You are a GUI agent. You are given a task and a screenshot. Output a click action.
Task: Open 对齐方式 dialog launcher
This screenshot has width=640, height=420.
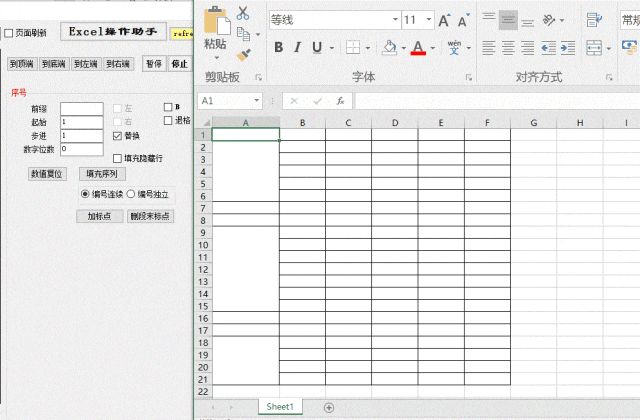coord(609,77)
